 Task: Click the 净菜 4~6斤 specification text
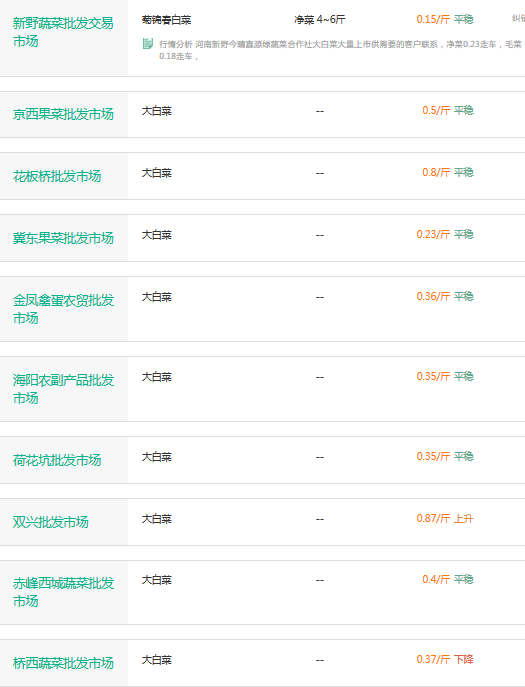(x=319, y=20)
